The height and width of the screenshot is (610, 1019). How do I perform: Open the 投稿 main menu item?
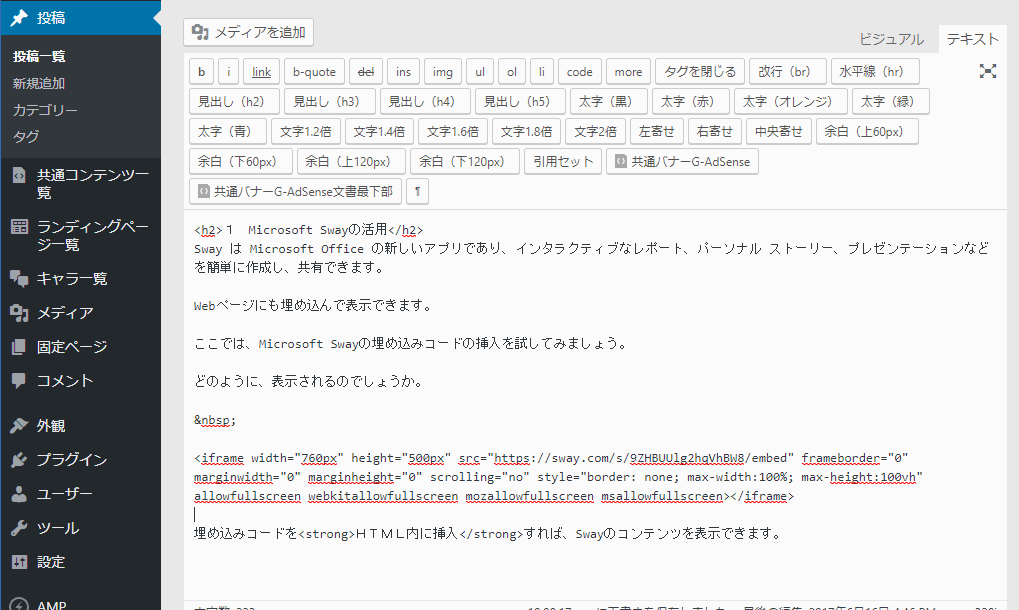(81, 18)
